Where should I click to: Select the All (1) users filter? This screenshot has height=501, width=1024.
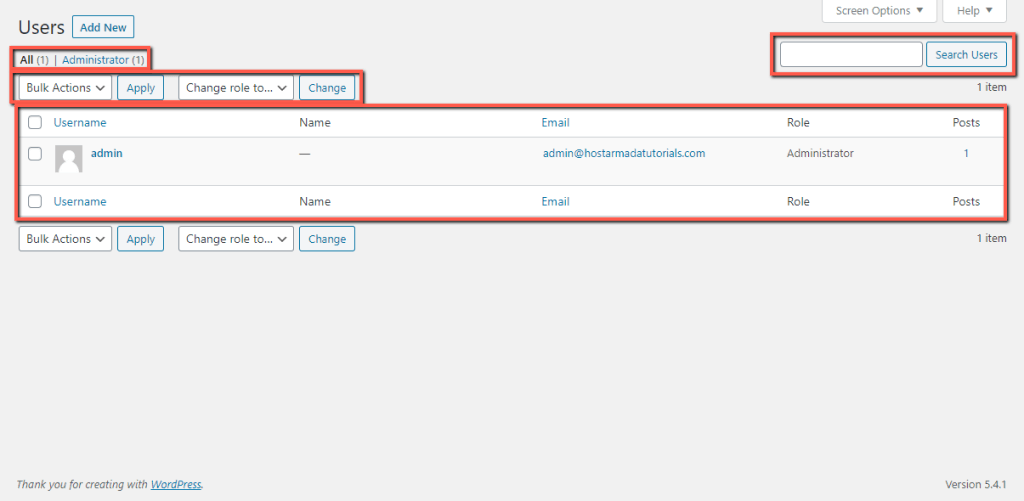click(34, 59)
